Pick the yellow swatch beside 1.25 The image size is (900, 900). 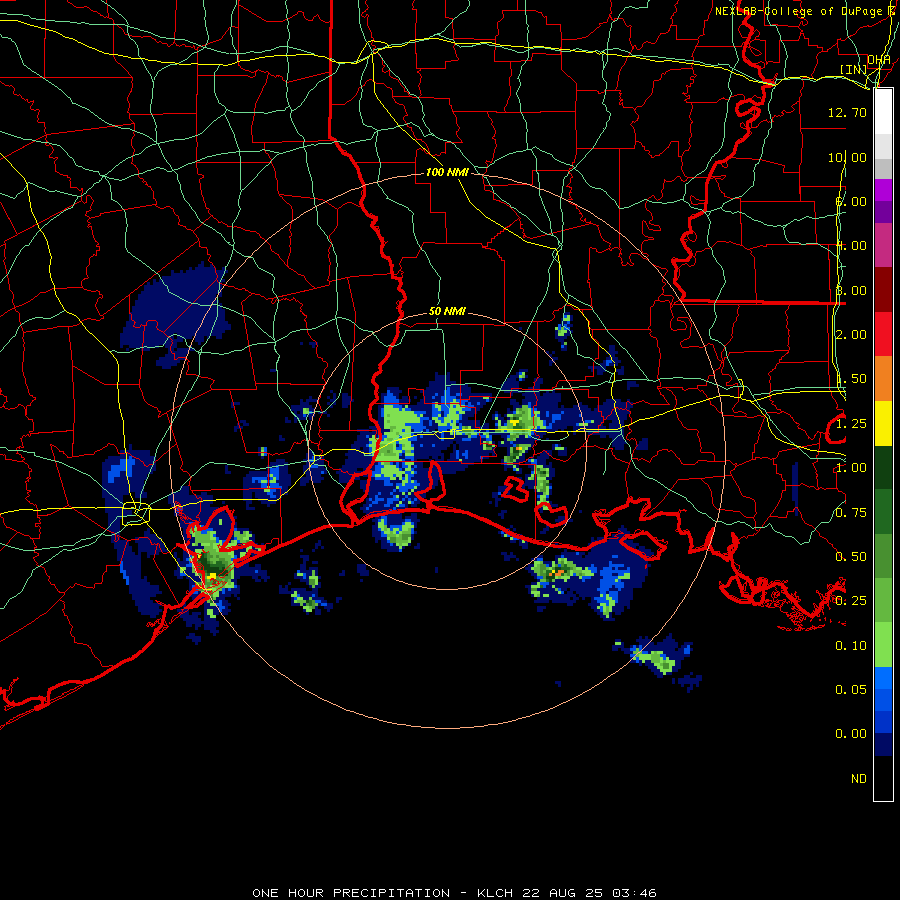click(883, 424)
